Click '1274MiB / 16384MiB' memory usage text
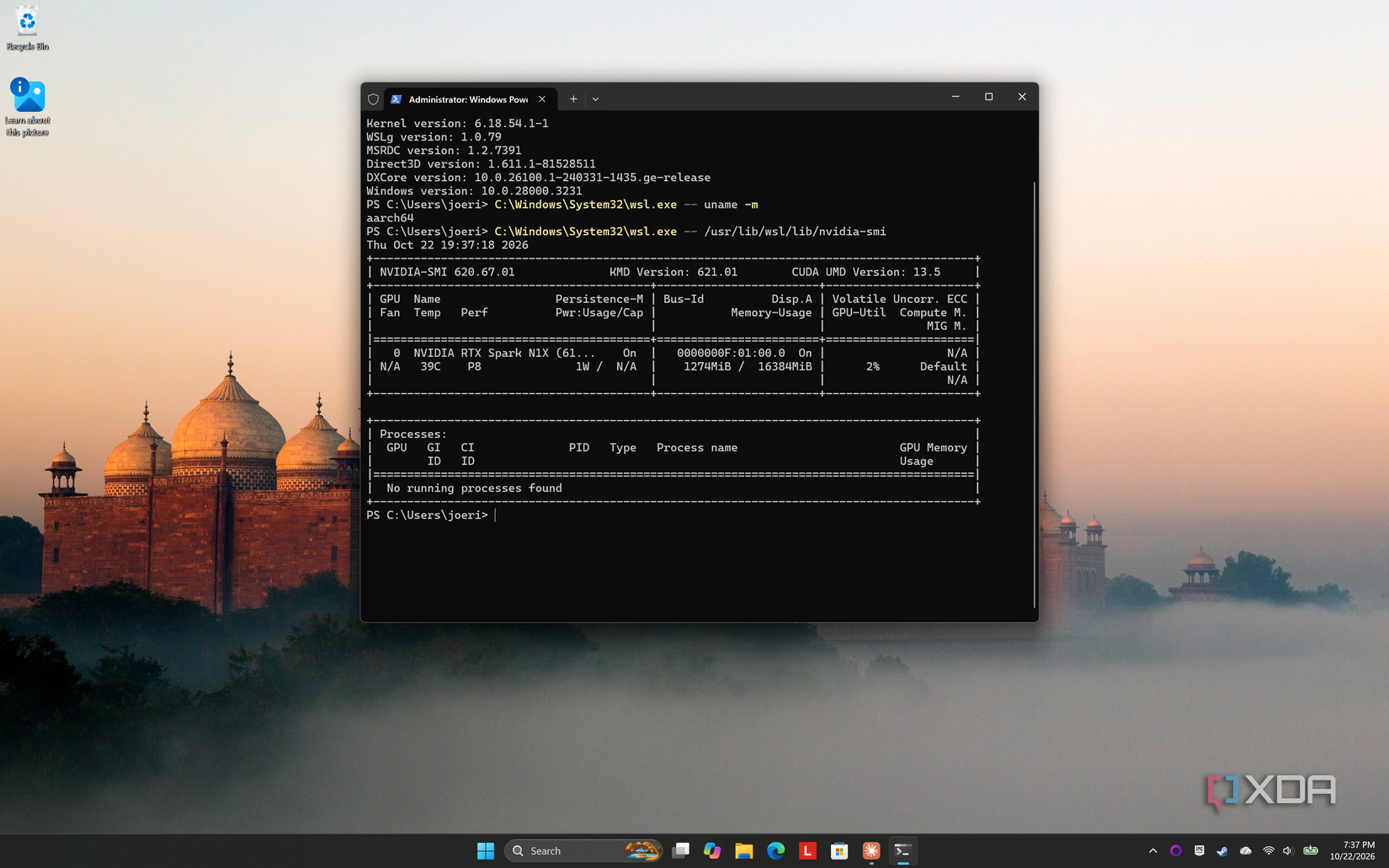Viewport: 1389px width, 868px height. point(748,367)
